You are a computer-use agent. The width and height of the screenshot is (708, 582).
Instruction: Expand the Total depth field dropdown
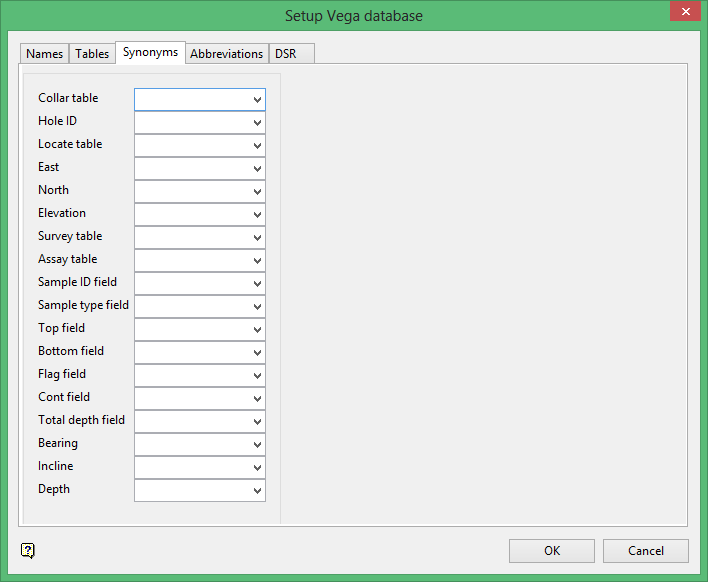(x=257, y=421)
